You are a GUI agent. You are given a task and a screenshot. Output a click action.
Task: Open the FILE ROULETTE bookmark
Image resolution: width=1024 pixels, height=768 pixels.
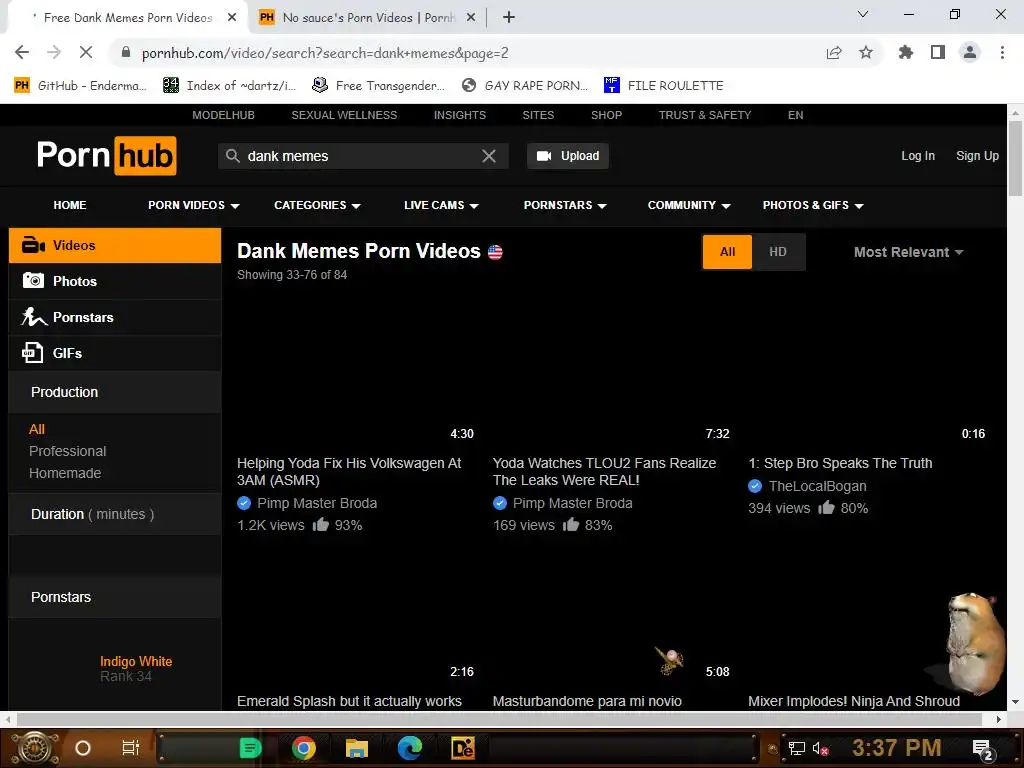[x=664, y=86]
